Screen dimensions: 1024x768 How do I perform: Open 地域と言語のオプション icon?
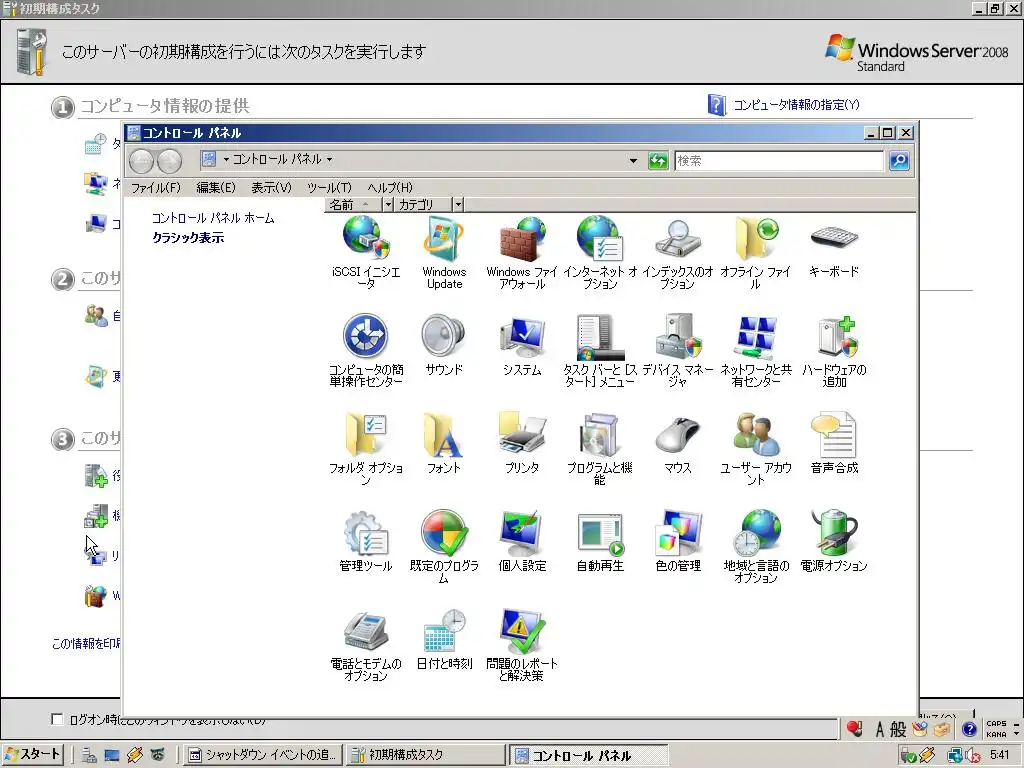pyautogui.click(x=756, y=547)
